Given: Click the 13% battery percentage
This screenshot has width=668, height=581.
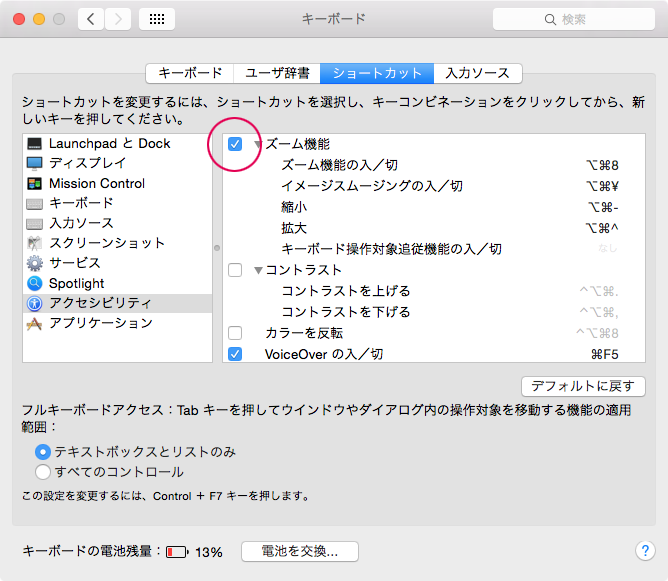Looking at the screenshot, I should (x=209, y=552).
